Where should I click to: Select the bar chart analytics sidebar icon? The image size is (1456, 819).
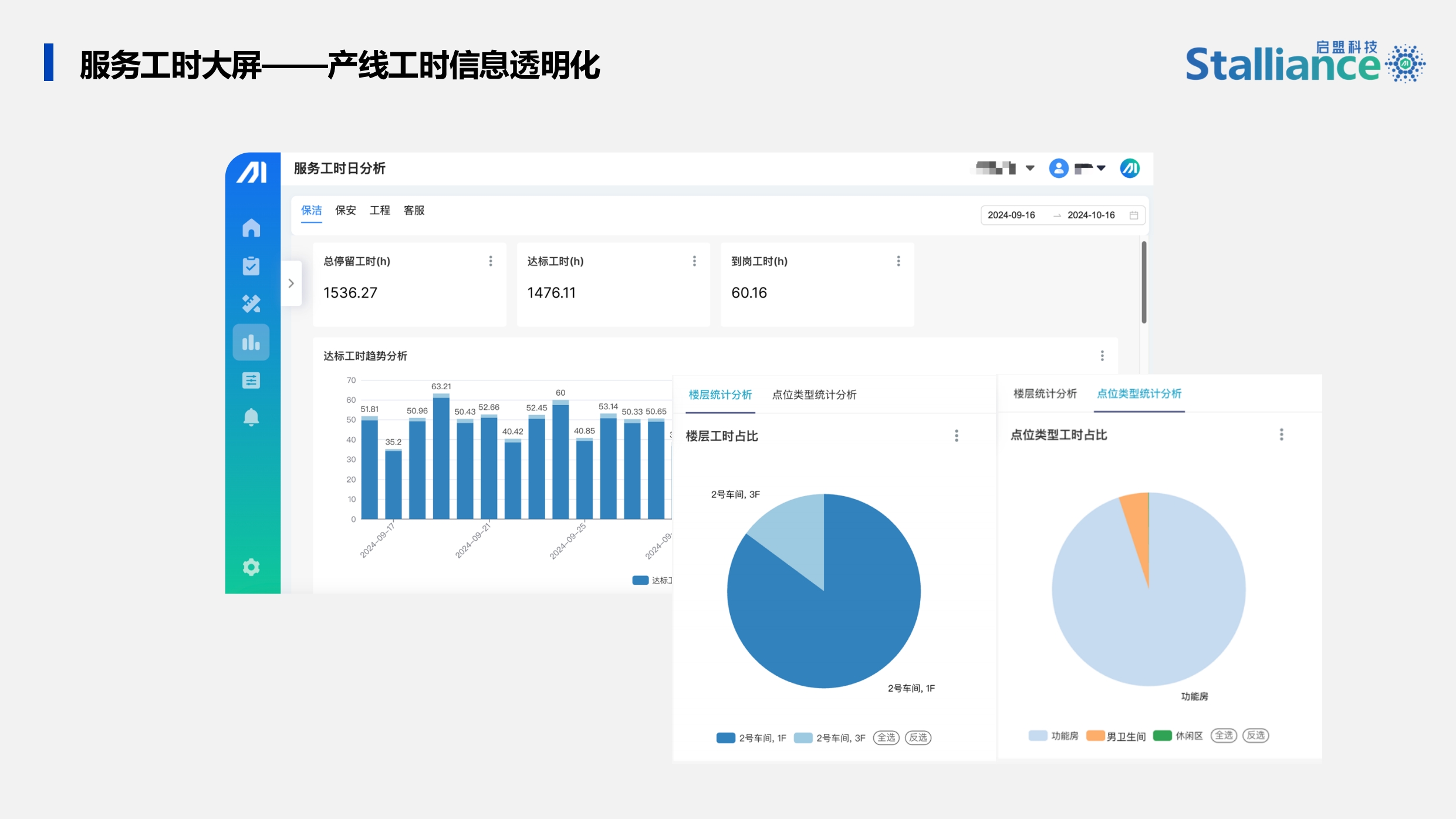251,342
